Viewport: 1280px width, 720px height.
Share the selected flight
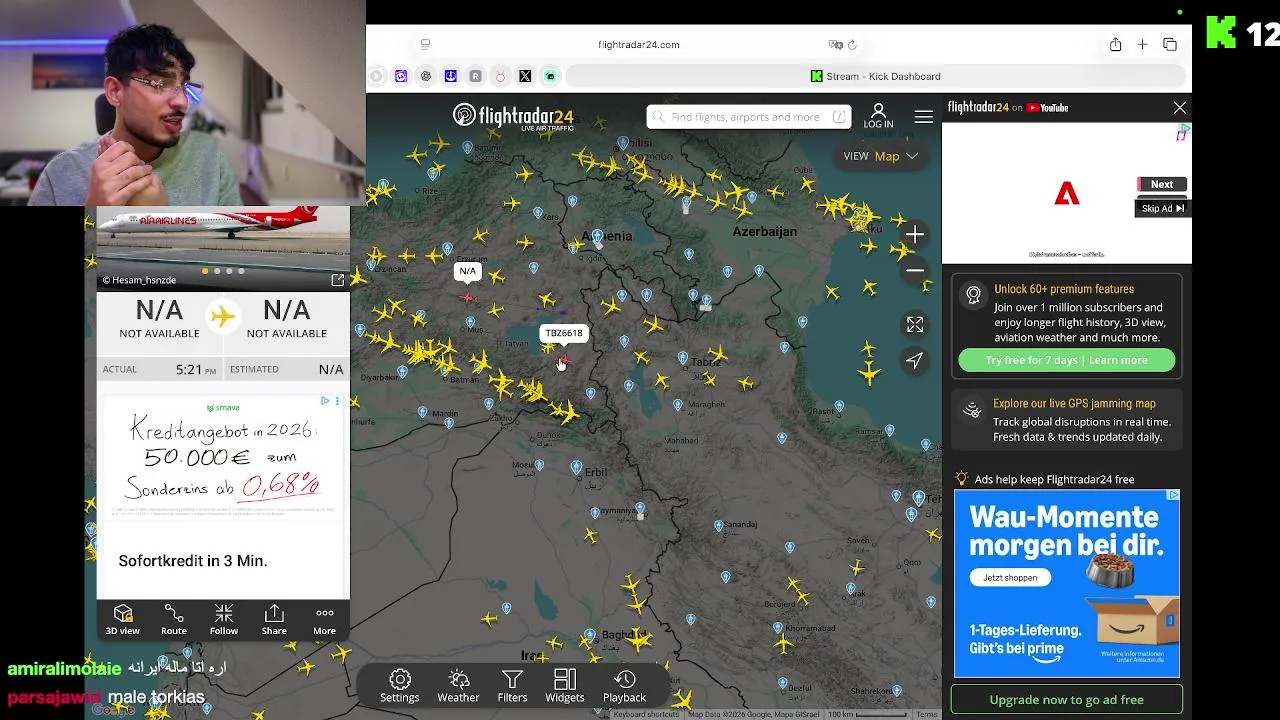274,620
